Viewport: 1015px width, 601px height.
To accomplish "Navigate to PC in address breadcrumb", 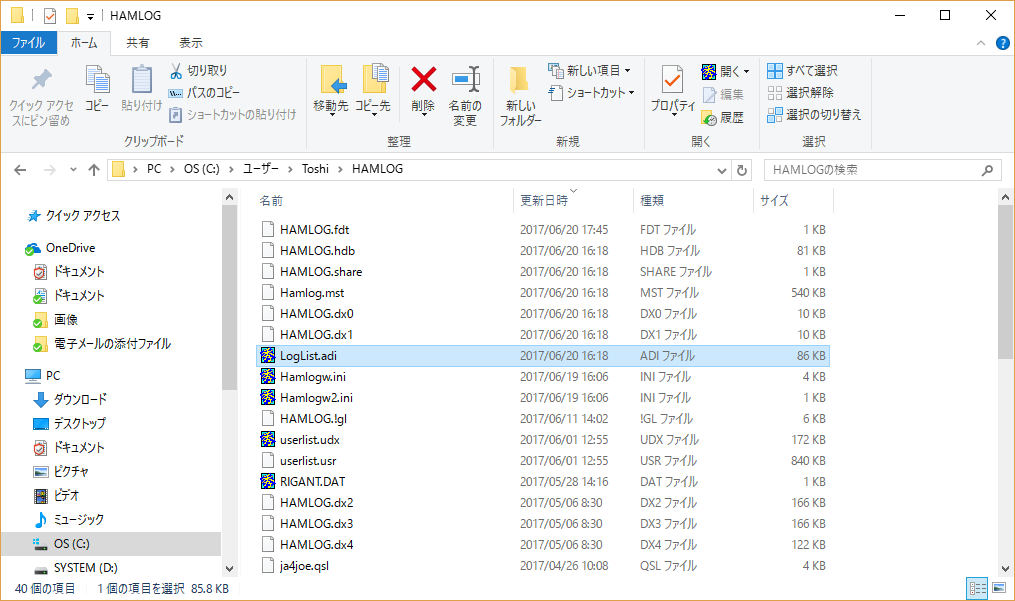I will 154,169.
